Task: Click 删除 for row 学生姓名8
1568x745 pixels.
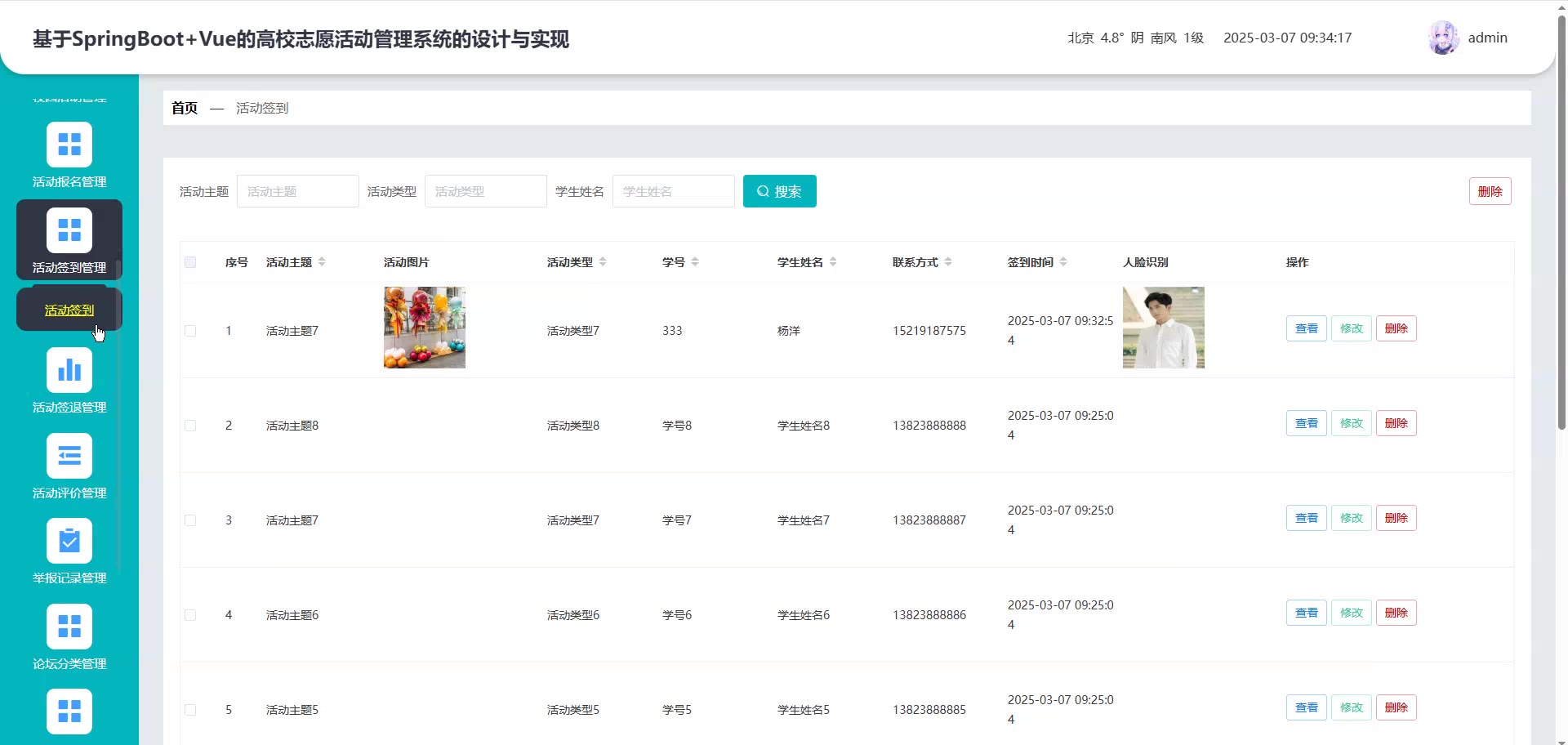Action: click(x=1396, y=423)
